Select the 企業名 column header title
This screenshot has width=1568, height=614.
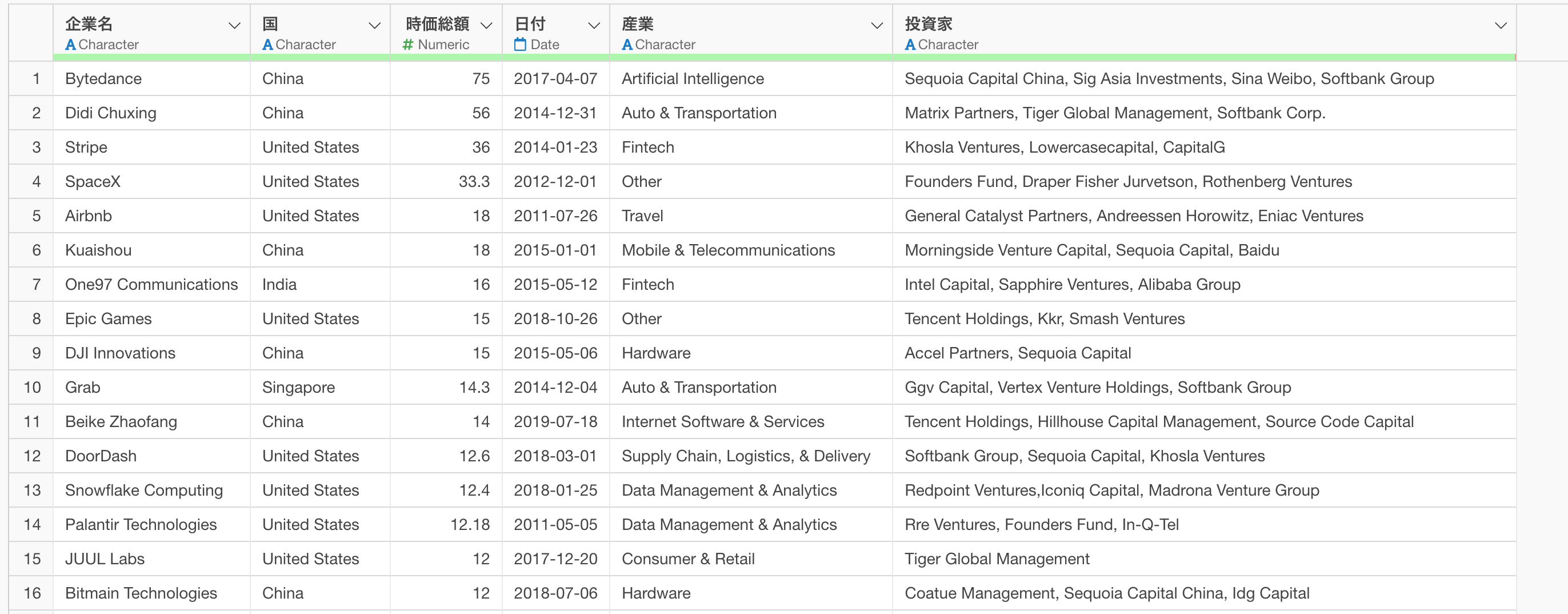[89, 24]
